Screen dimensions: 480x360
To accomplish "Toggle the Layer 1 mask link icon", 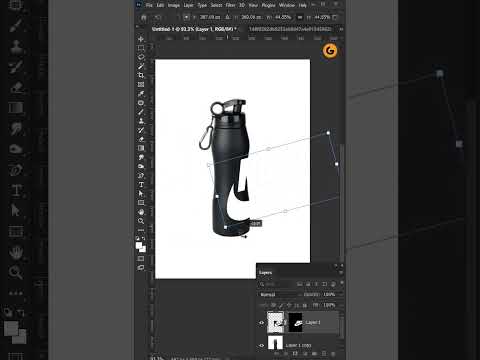I will tap(286, 322).
